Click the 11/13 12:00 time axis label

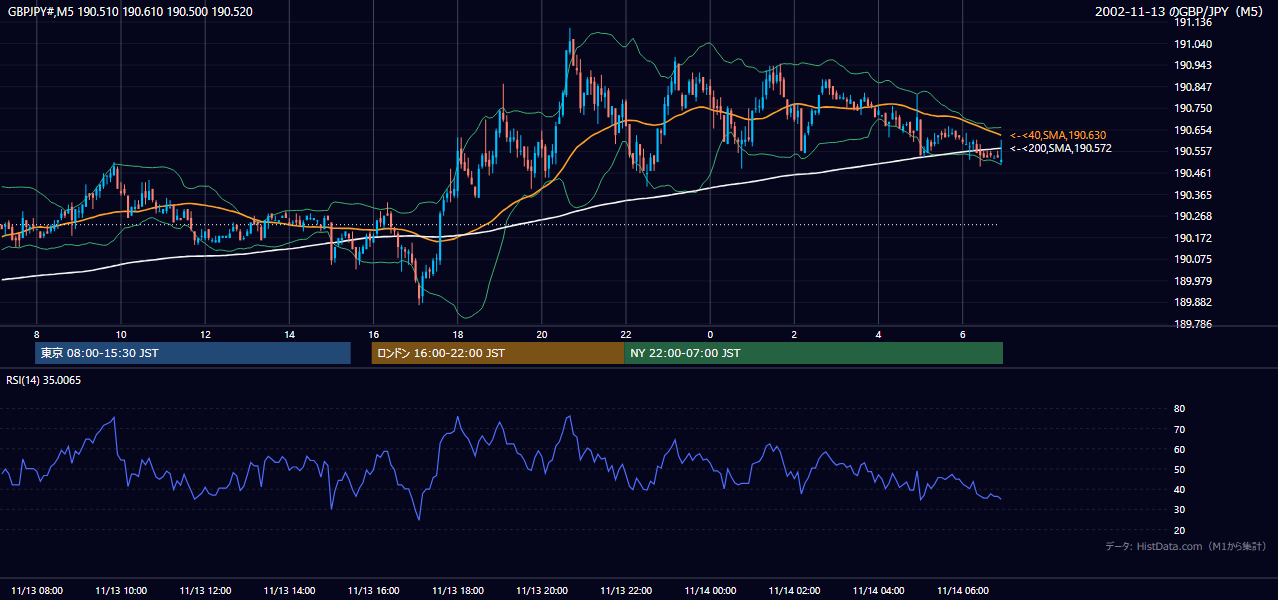click(x=205, y=591)
